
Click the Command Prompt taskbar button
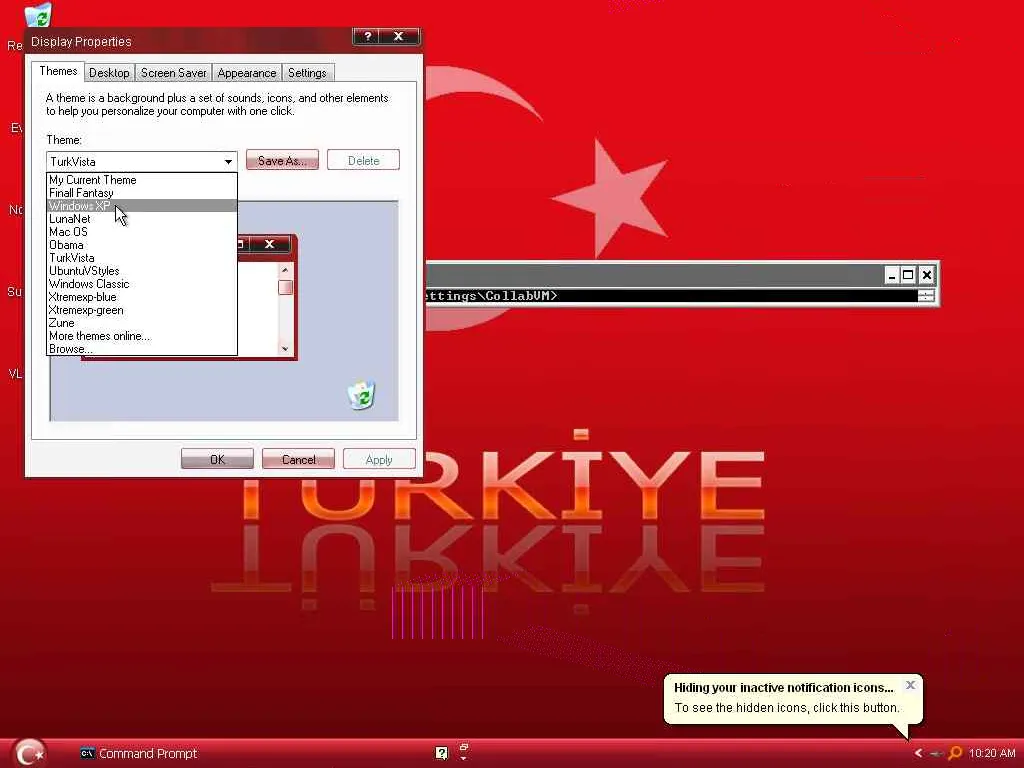coord(139,753)
